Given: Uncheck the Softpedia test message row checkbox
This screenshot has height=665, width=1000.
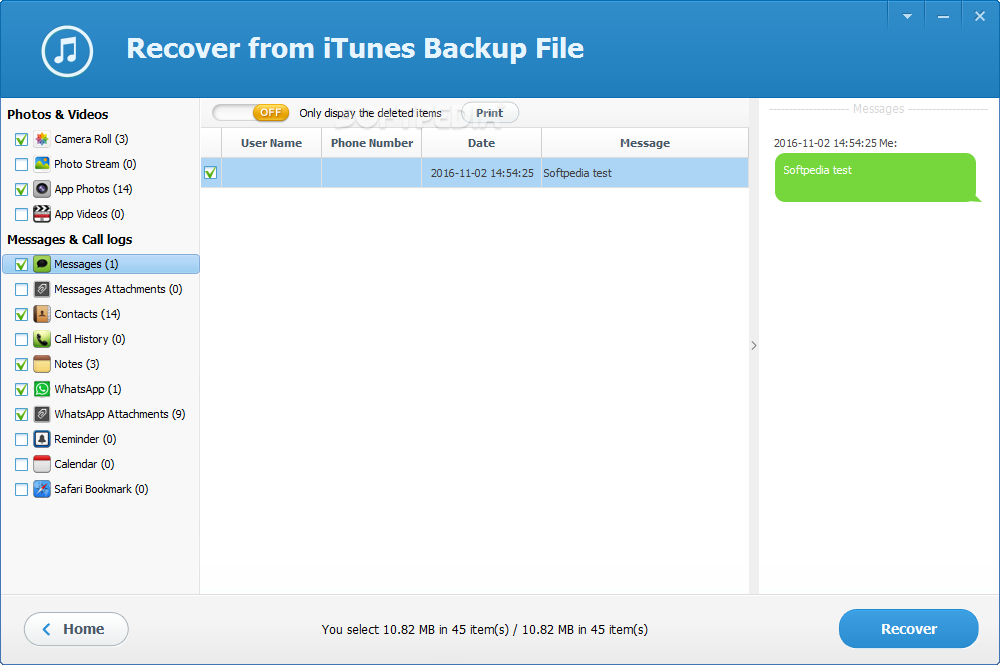Looking at the screenshot, I should tap(210, 173).
